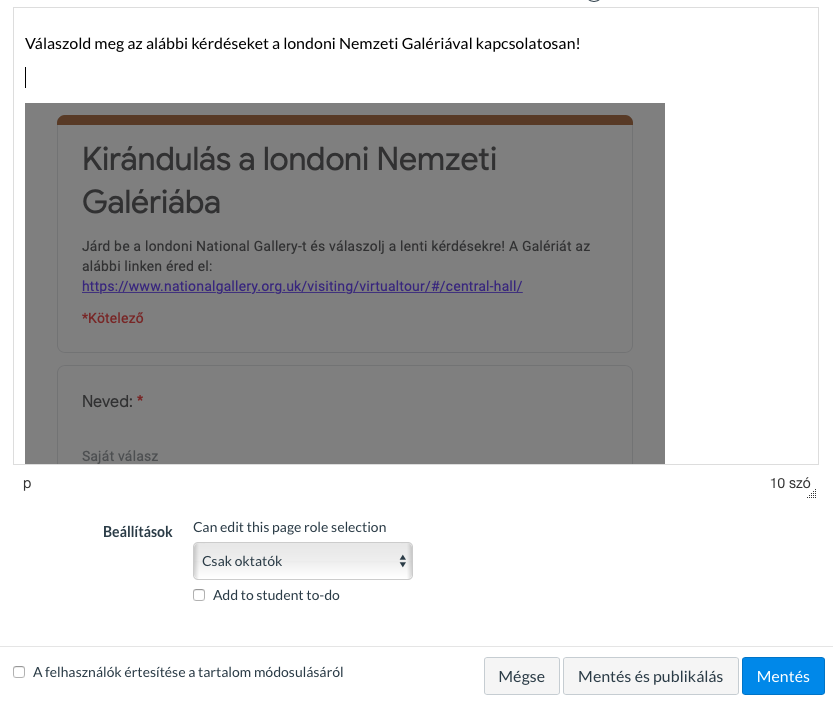The height and width of the screenshot is (712, 833).
Task: Enable the "Add to student to-do" checkbox
Action: pos(199,595)
